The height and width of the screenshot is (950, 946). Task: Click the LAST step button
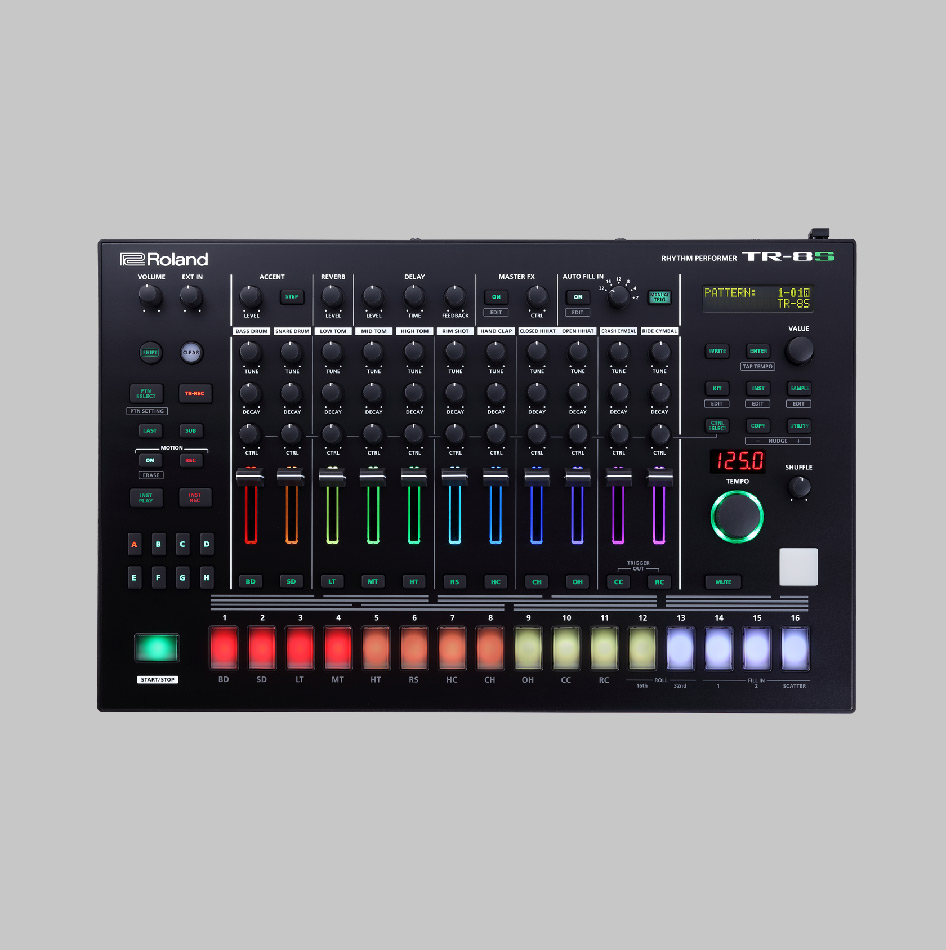click(150, 431)
